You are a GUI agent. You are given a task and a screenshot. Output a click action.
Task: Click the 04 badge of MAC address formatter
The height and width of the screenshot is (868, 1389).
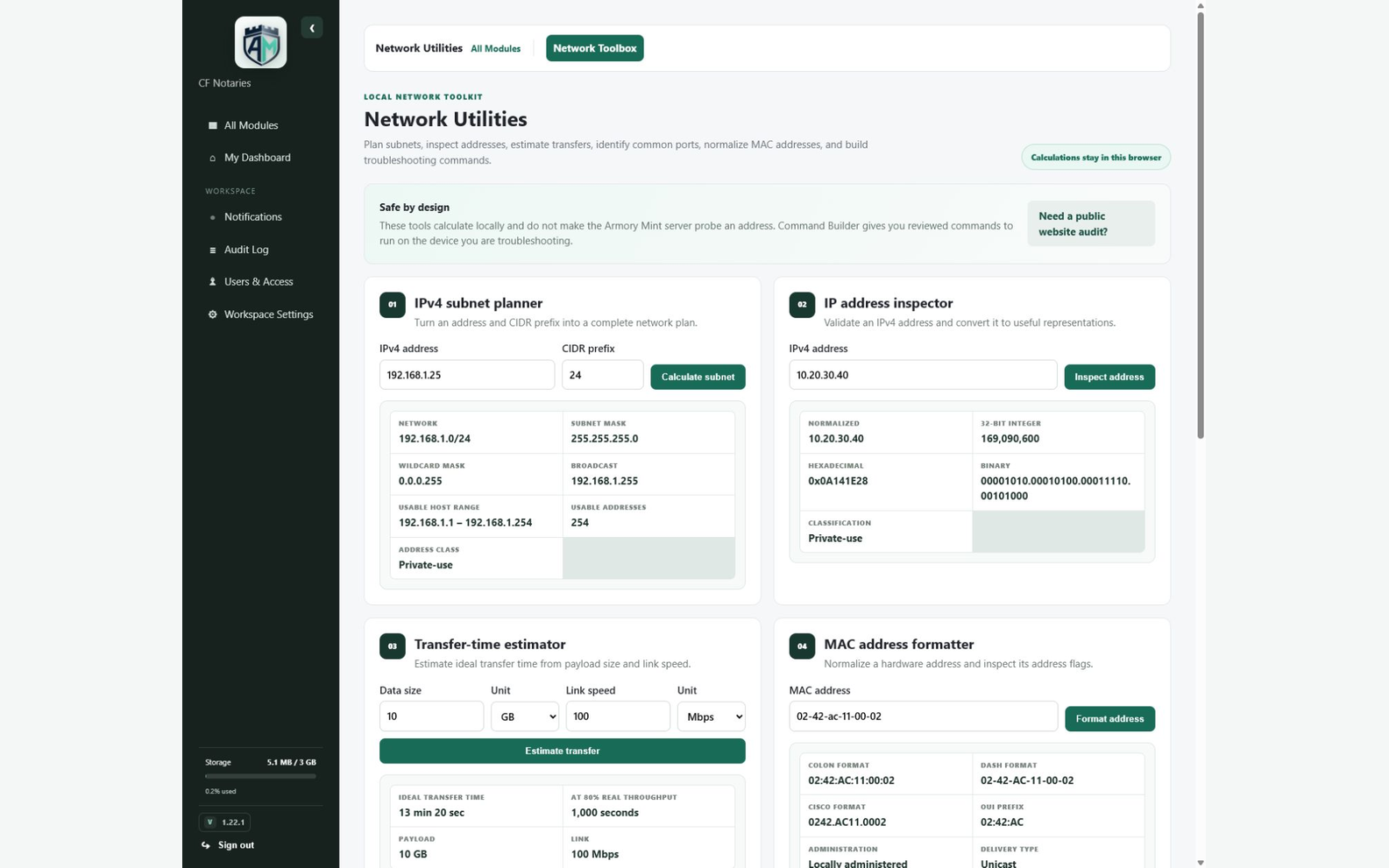point(802,646)
